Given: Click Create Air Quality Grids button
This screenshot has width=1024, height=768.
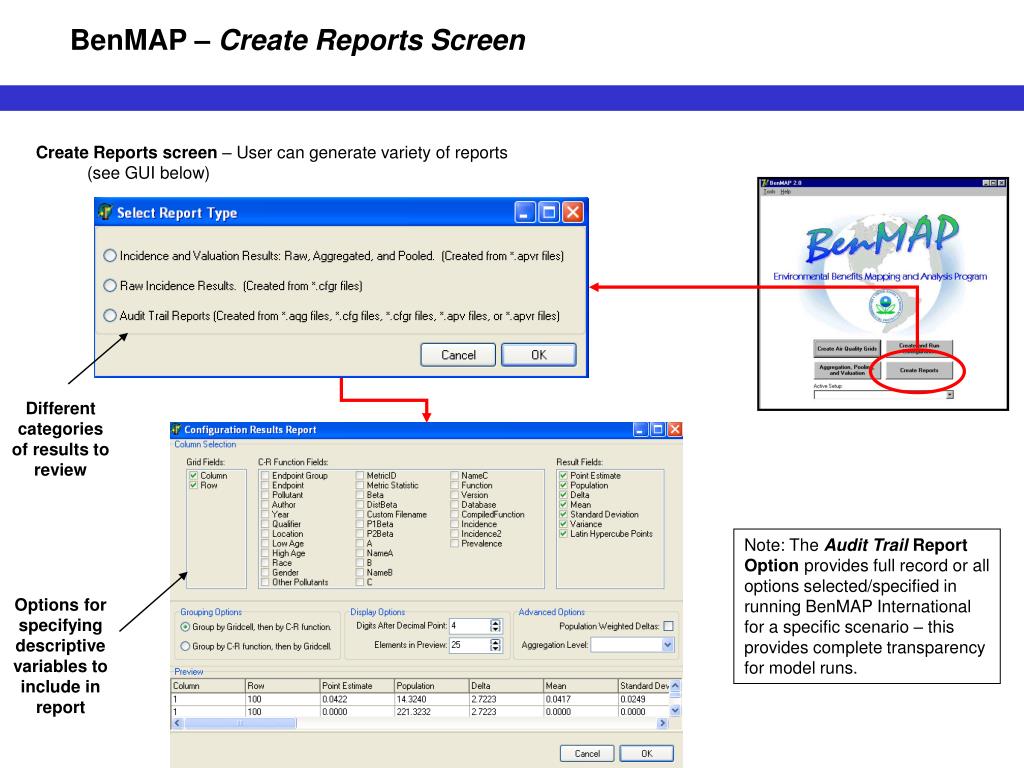Looking at the screenshot, I should click(x=847, y=348).
